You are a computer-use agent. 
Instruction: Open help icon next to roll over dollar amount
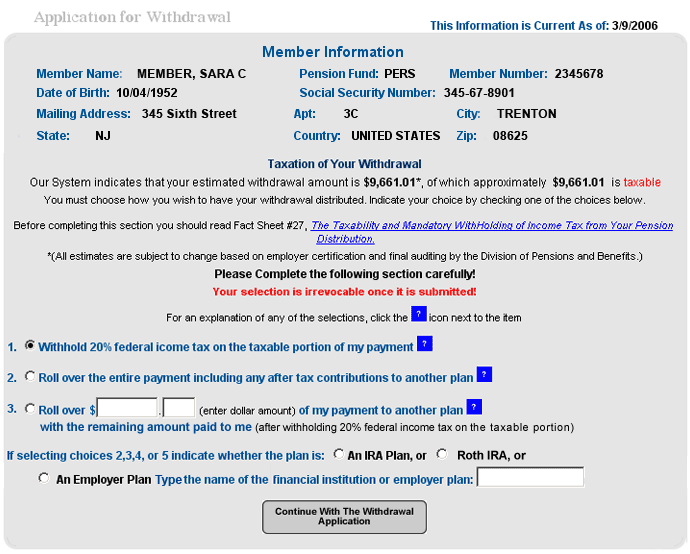point(474,407)
